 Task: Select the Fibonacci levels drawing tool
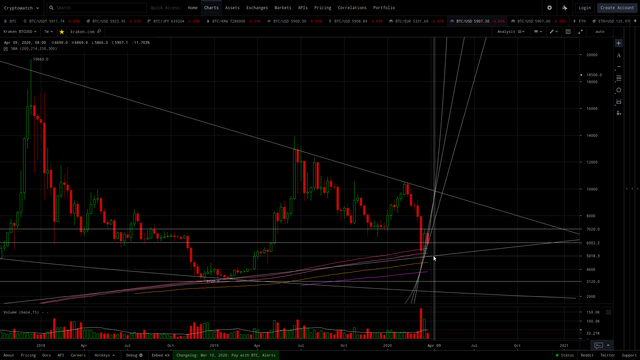pos(619,78)
